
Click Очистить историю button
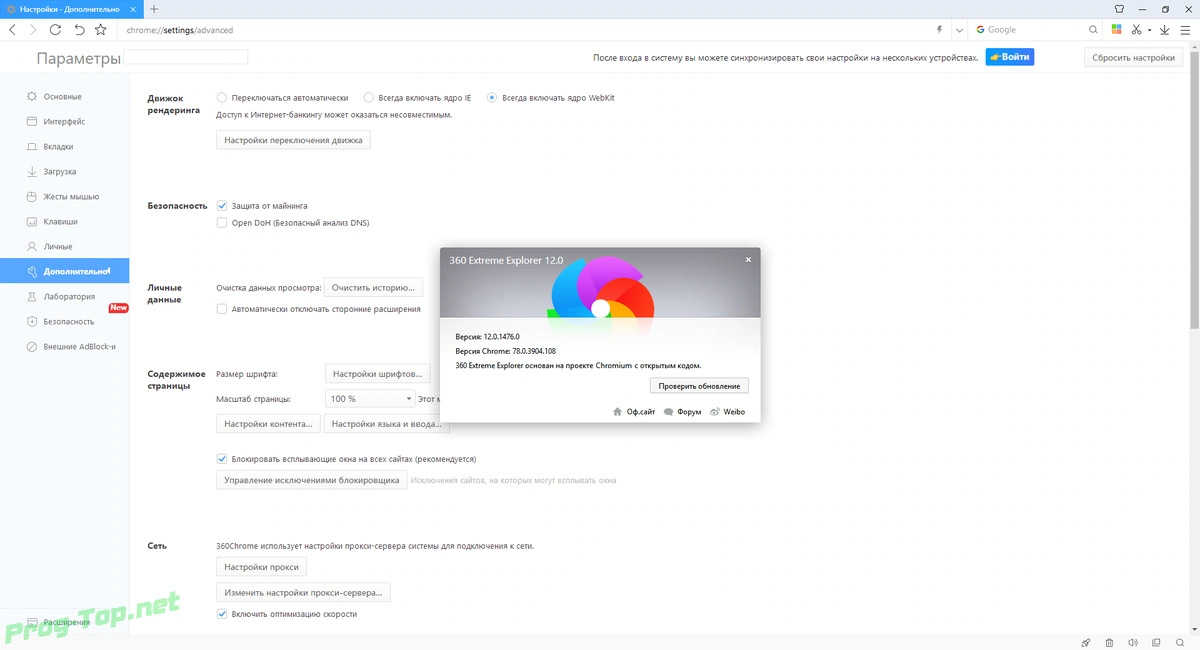[373, 288]
